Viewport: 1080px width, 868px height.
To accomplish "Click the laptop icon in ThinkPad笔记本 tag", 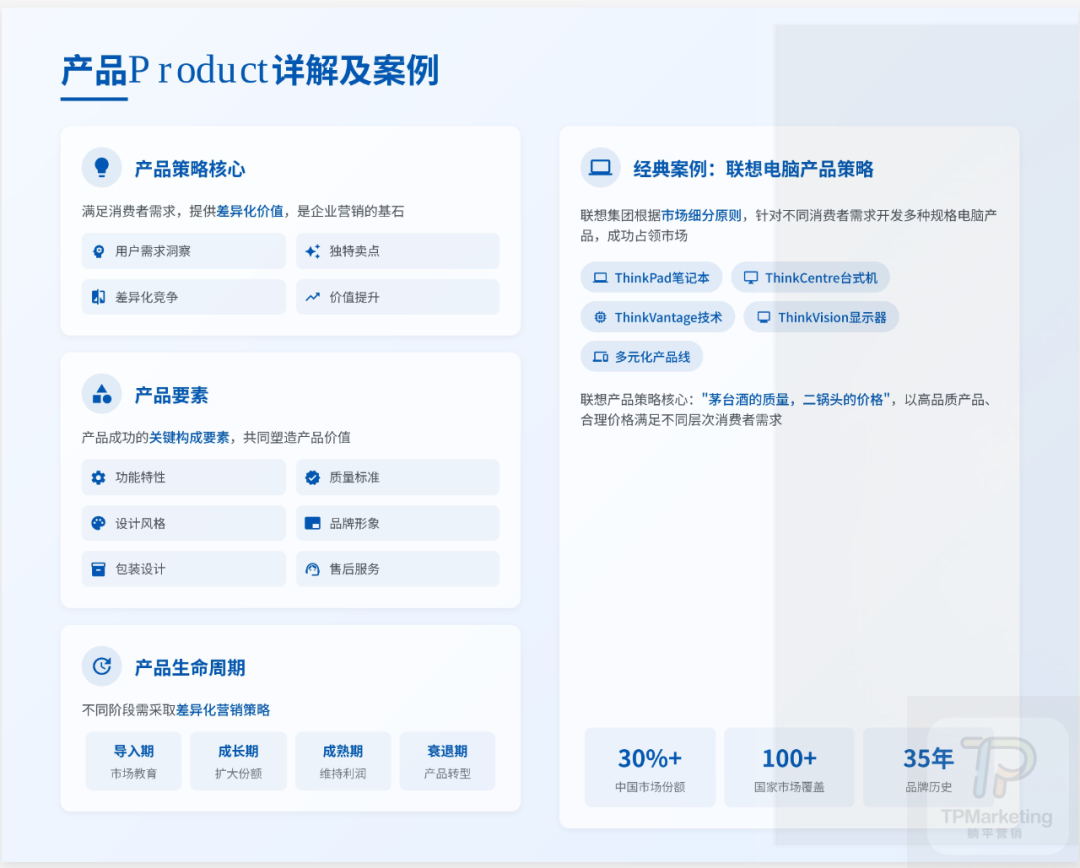I will coord(601,278).
